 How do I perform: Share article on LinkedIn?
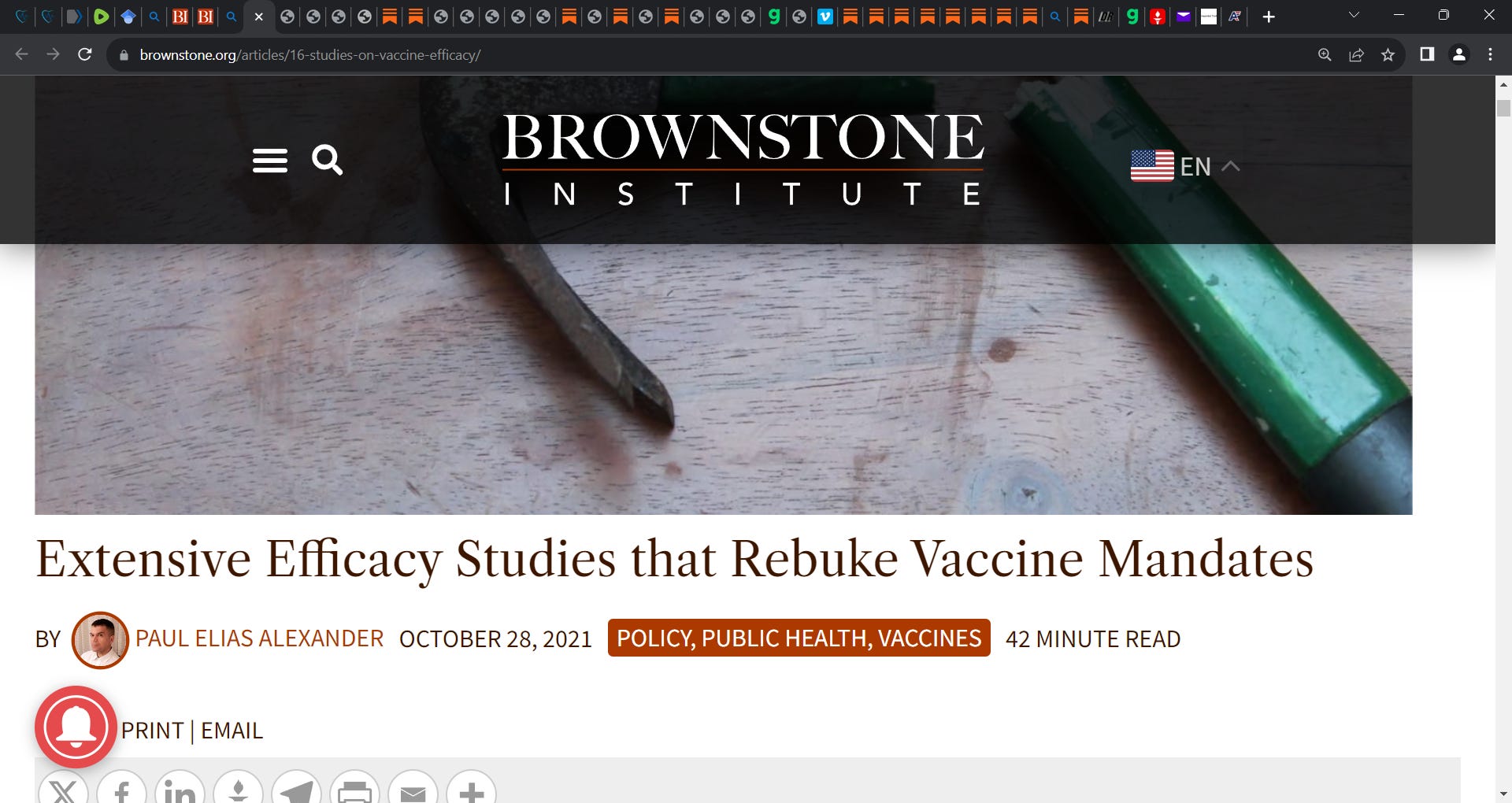tap(180, 788)
